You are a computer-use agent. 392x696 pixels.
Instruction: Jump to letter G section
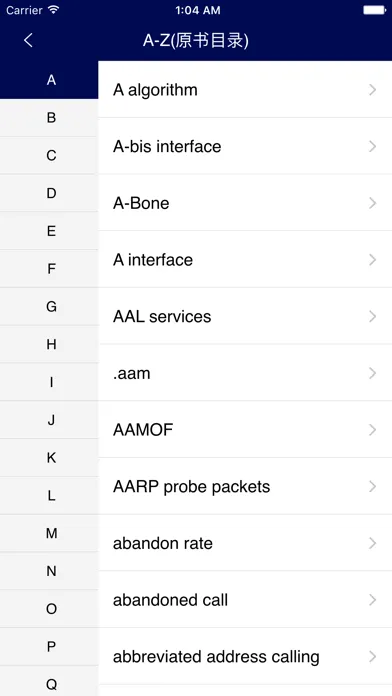click(49, 306)
